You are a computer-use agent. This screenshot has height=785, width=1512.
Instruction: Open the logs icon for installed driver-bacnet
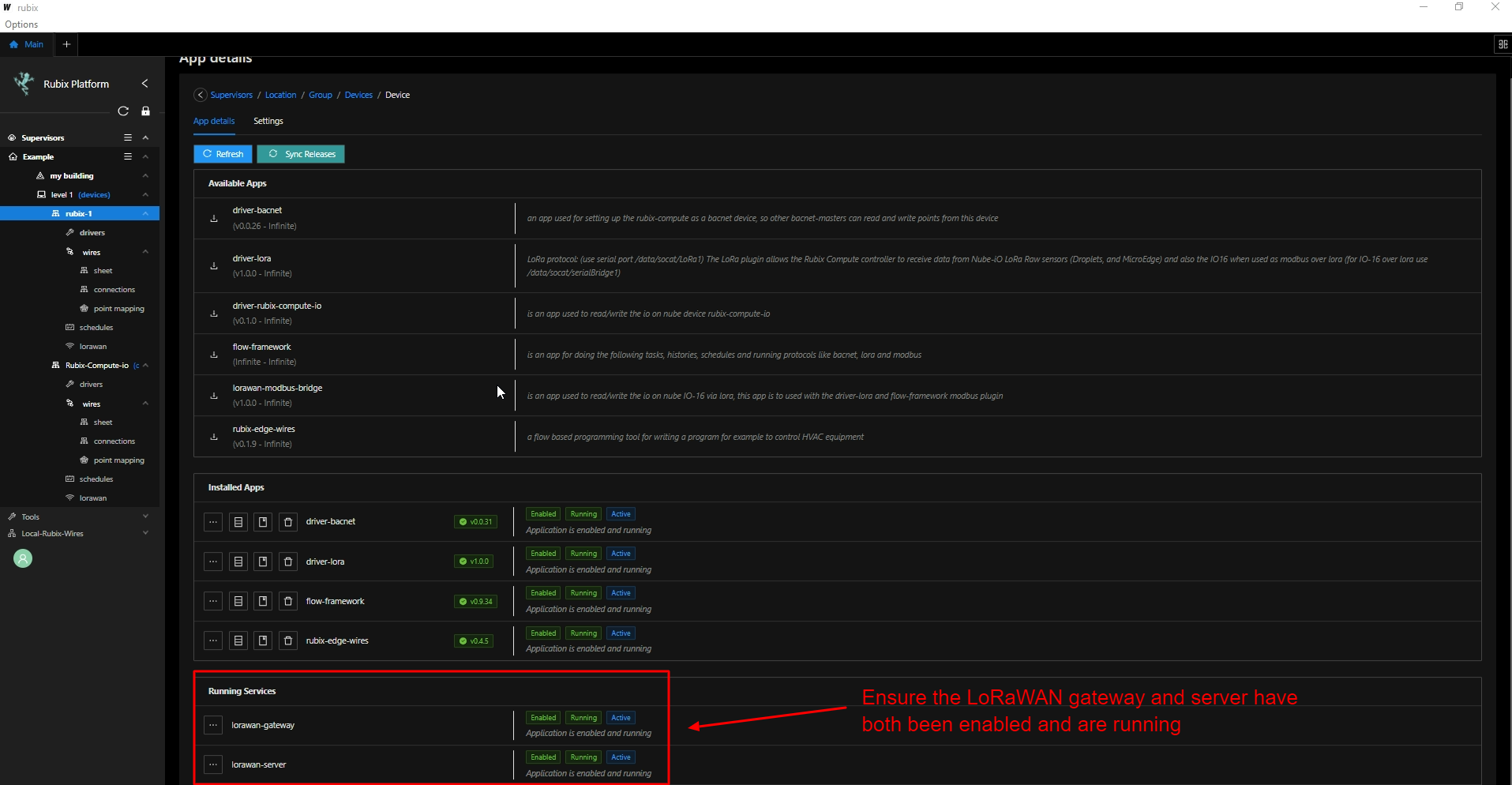(238, 522)
